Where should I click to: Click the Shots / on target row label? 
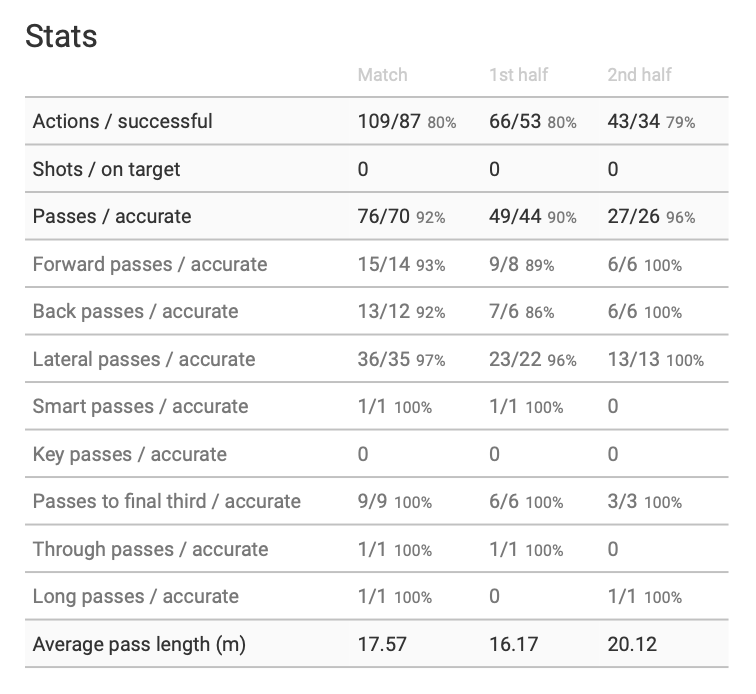[107, 169]
